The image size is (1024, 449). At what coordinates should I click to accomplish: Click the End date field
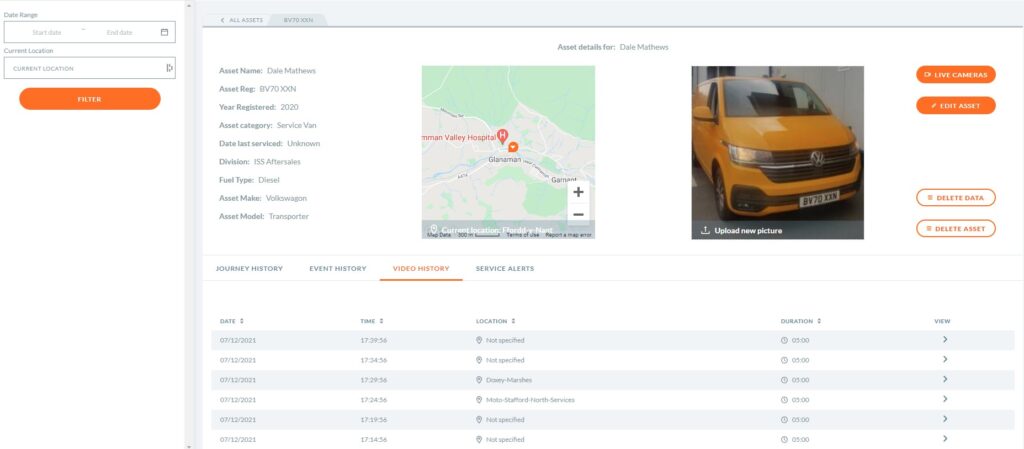120,32
